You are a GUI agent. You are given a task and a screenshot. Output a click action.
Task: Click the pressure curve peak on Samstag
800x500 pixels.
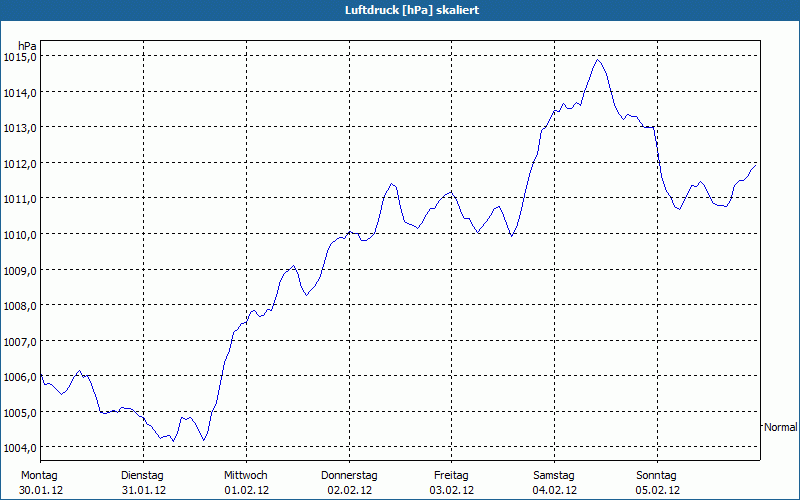point(598,60)
